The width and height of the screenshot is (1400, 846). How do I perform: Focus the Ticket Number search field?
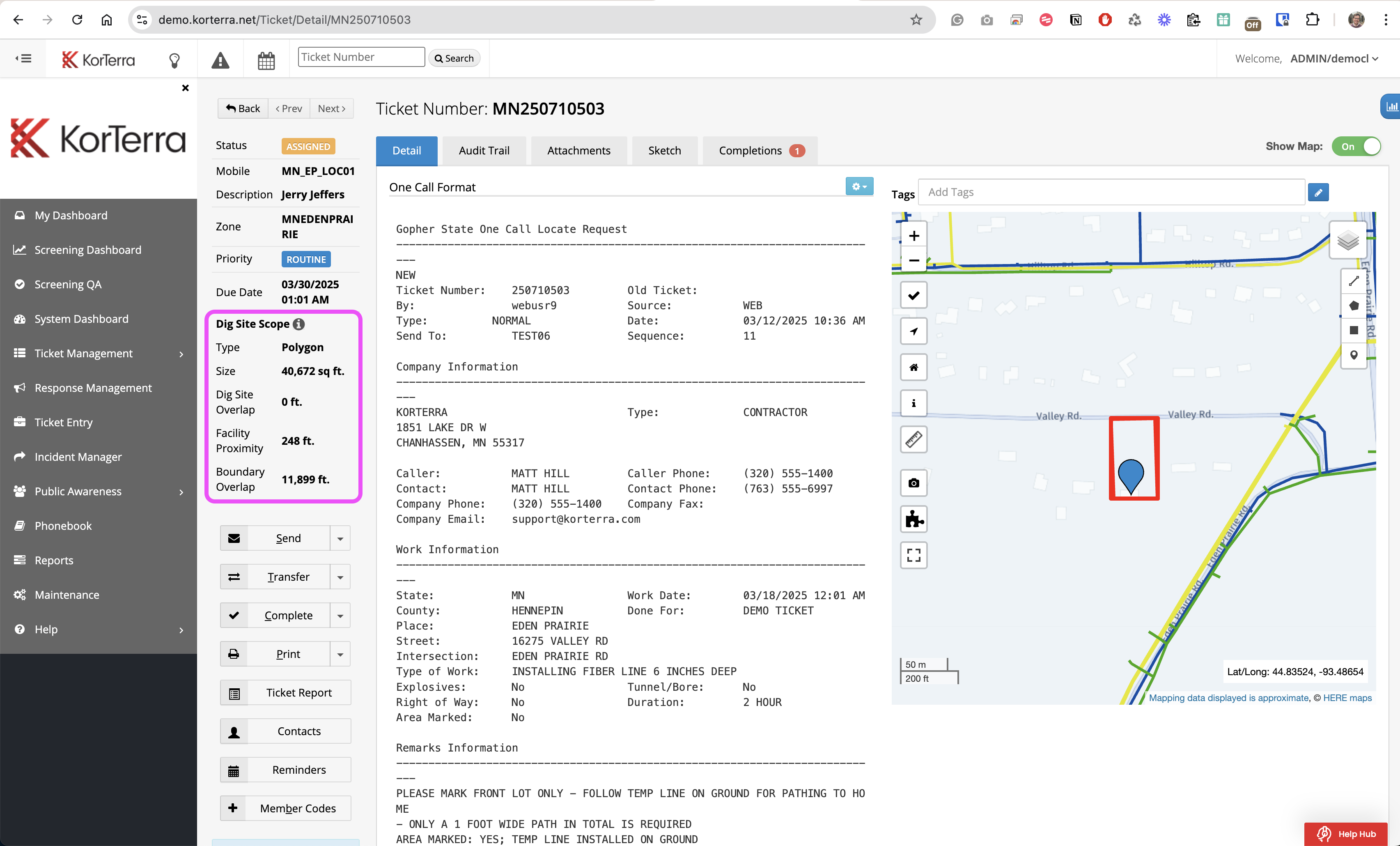click(x=361, y=57)
